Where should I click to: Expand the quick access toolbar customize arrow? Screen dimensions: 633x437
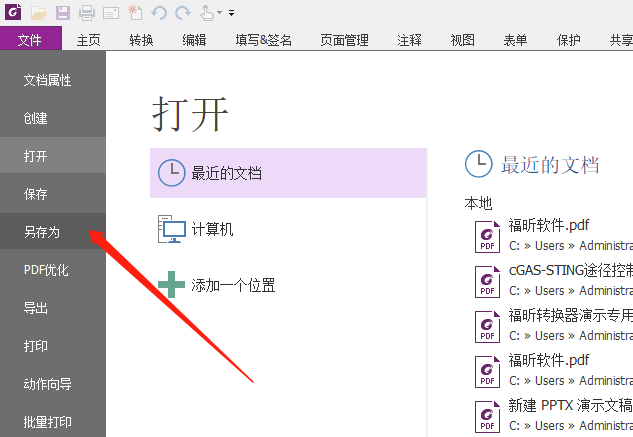[x=231, y=13]
